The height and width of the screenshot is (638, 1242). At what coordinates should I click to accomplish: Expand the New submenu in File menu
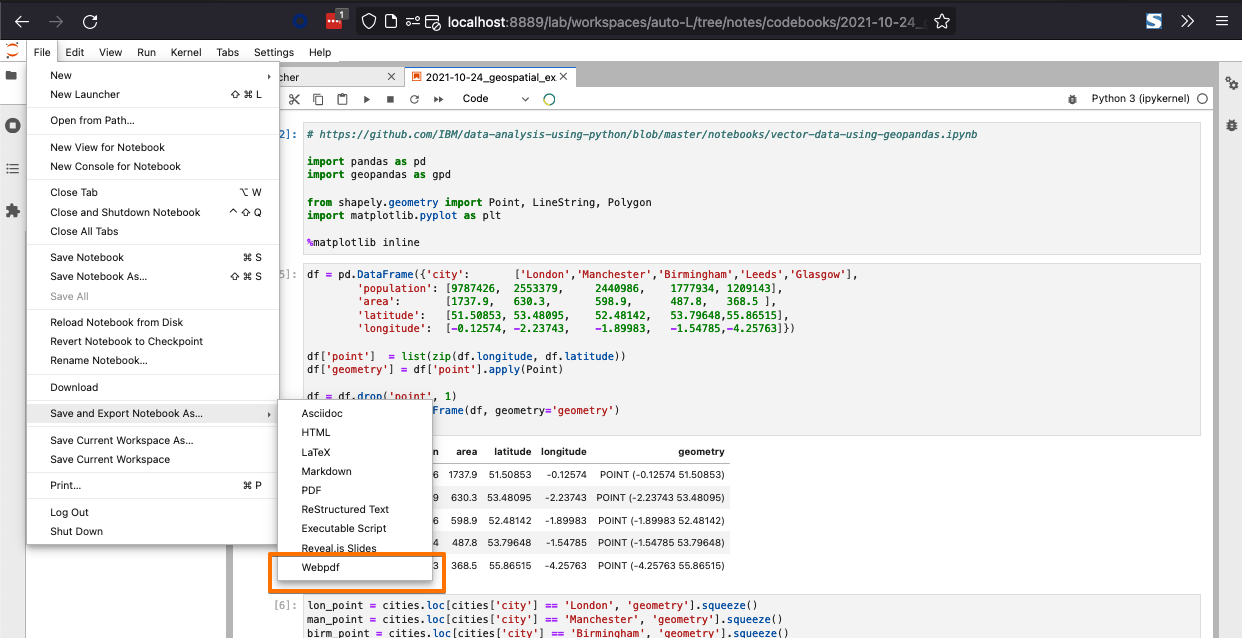tap(60, 74)
